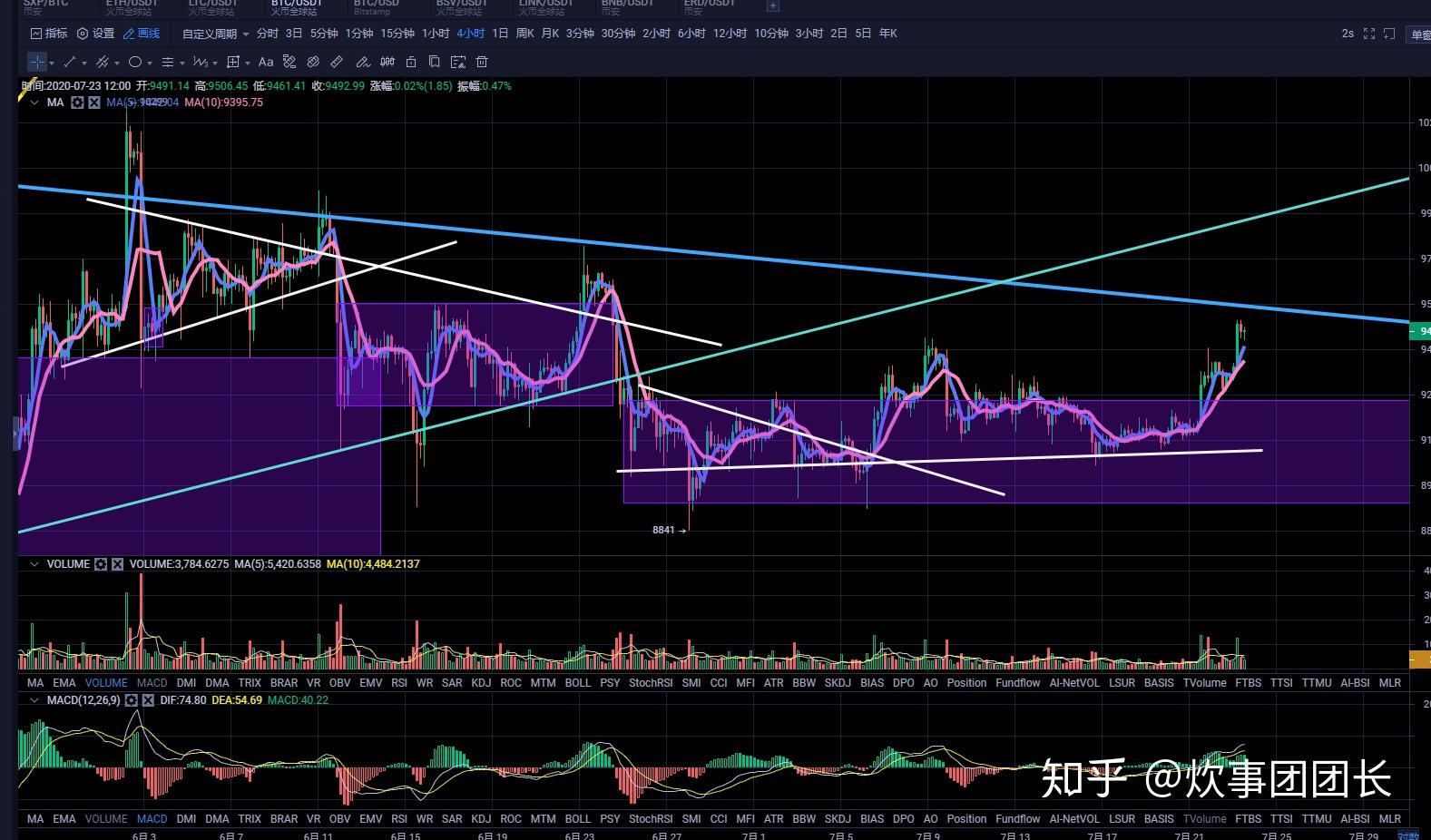Open MA indicator settings gear
This screenshot has width=1431, height=840.
pos(78,103)
